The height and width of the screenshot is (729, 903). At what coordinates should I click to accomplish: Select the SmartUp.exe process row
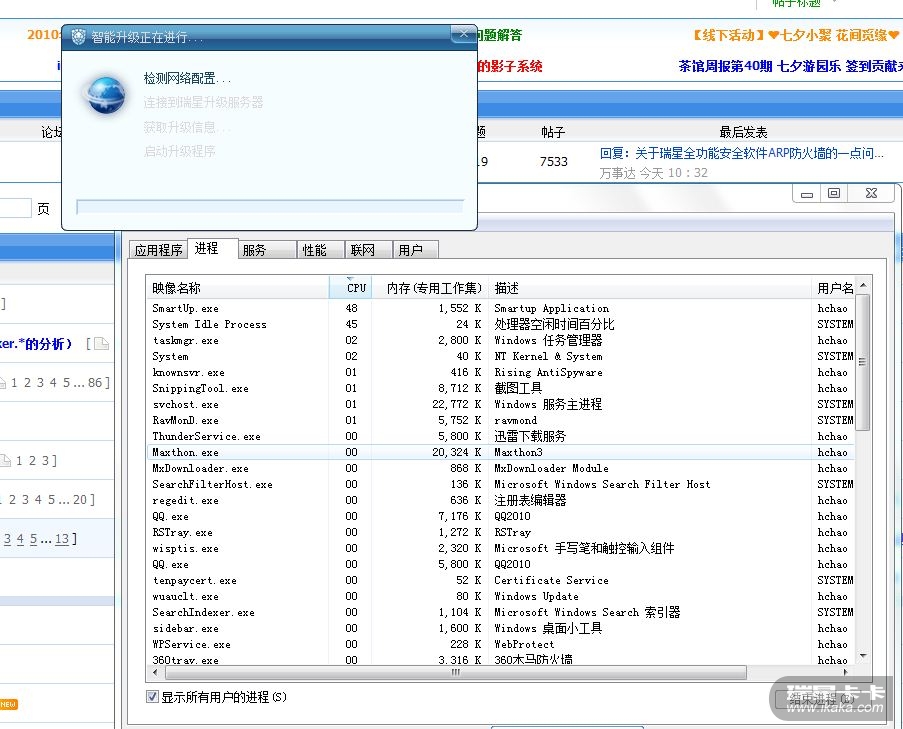point(501,308)
